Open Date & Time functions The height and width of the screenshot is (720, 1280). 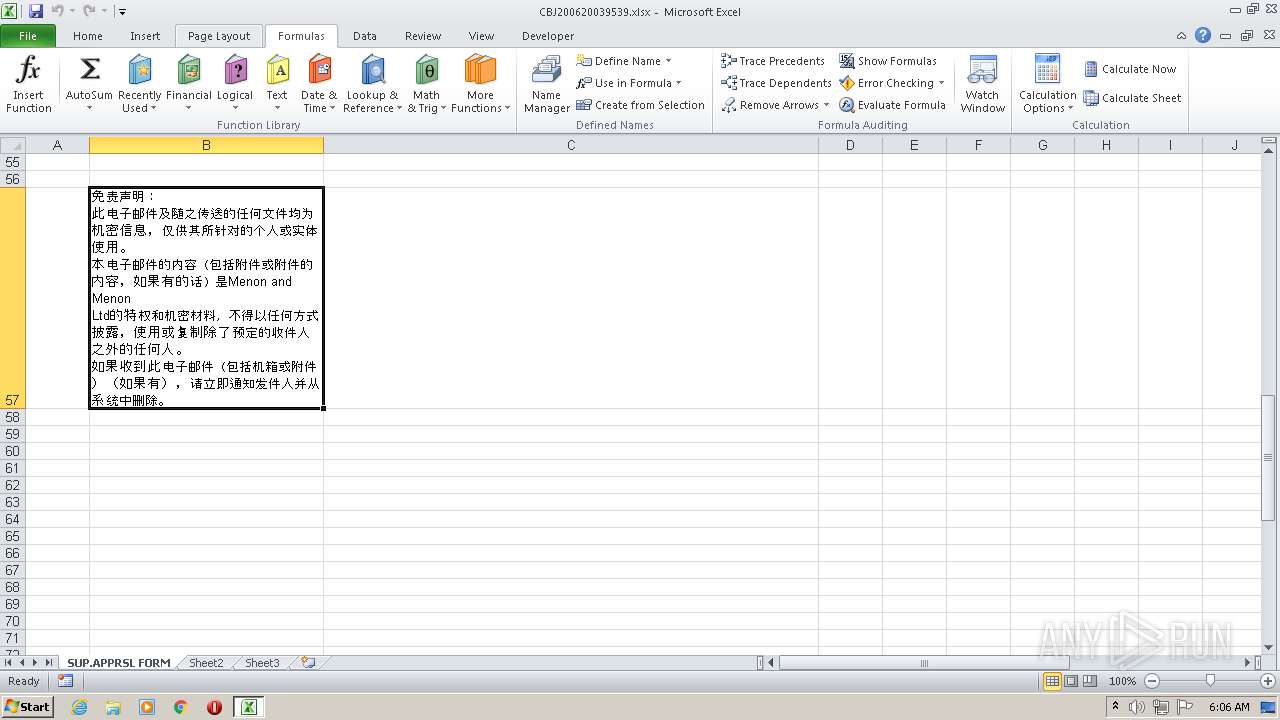point(319,85)
